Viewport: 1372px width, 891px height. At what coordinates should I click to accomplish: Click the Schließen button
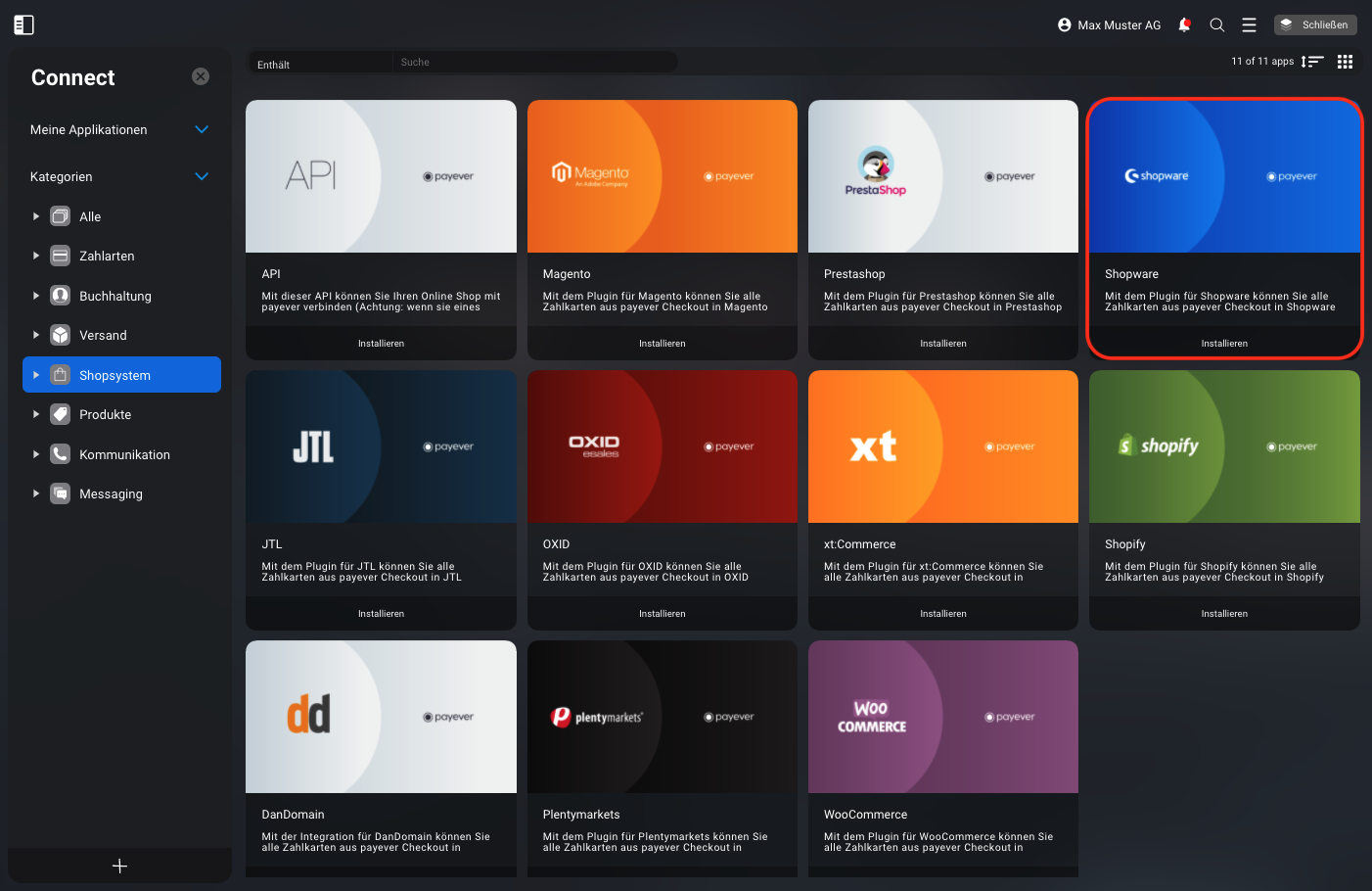[1315, 25]
